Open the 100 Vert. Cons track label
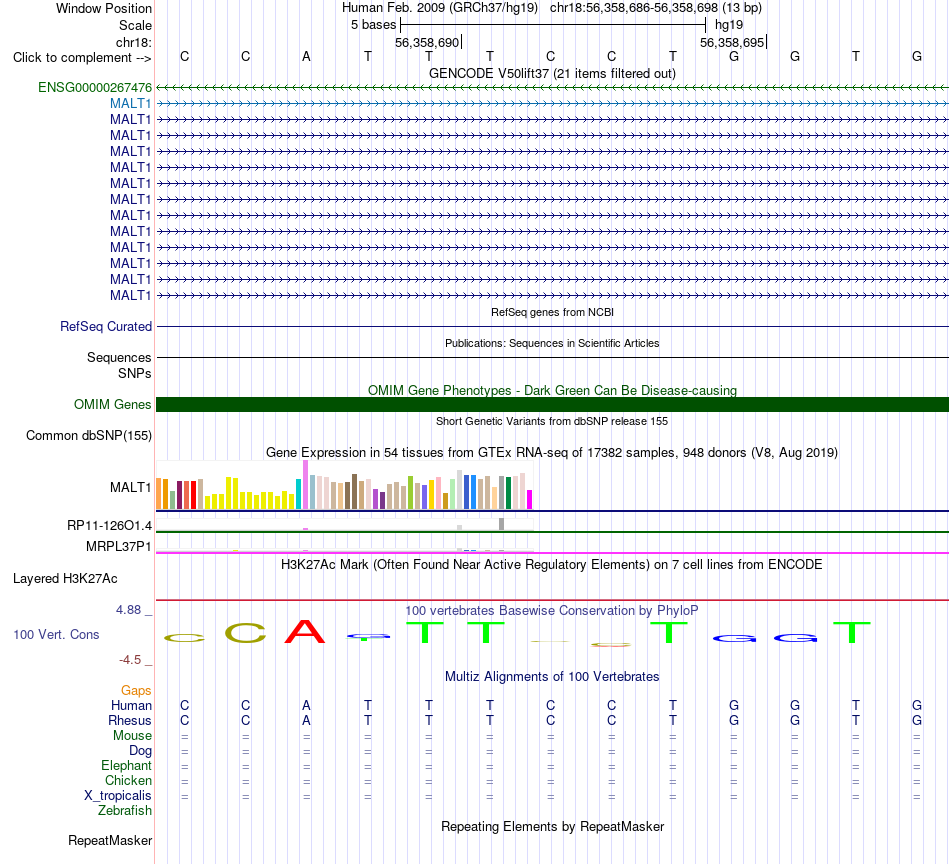This screenshot has height=864, width=950. pyautogui.click(x=56, y=634)
